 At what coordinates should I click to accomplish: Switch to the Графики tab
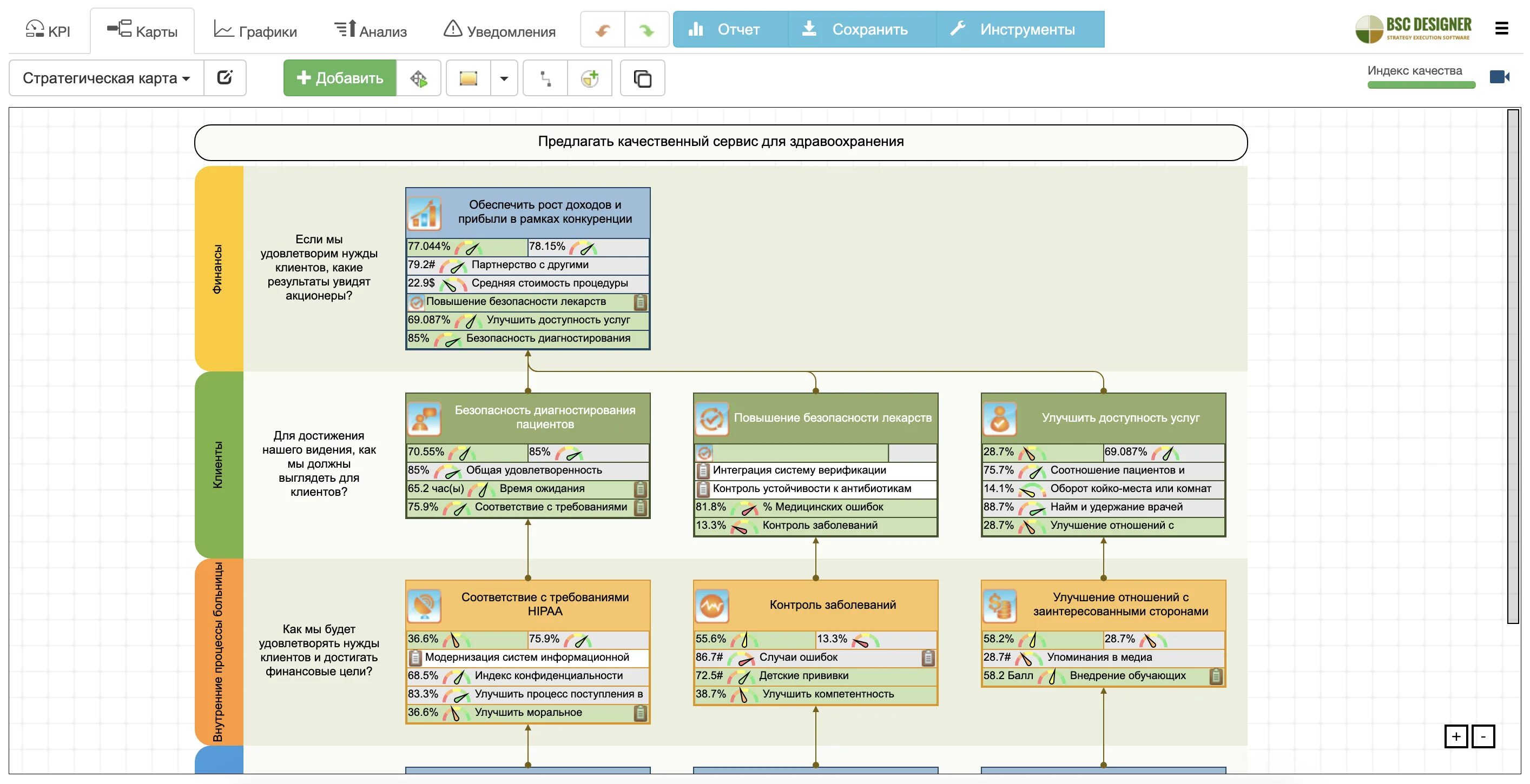tap(255, 31)
